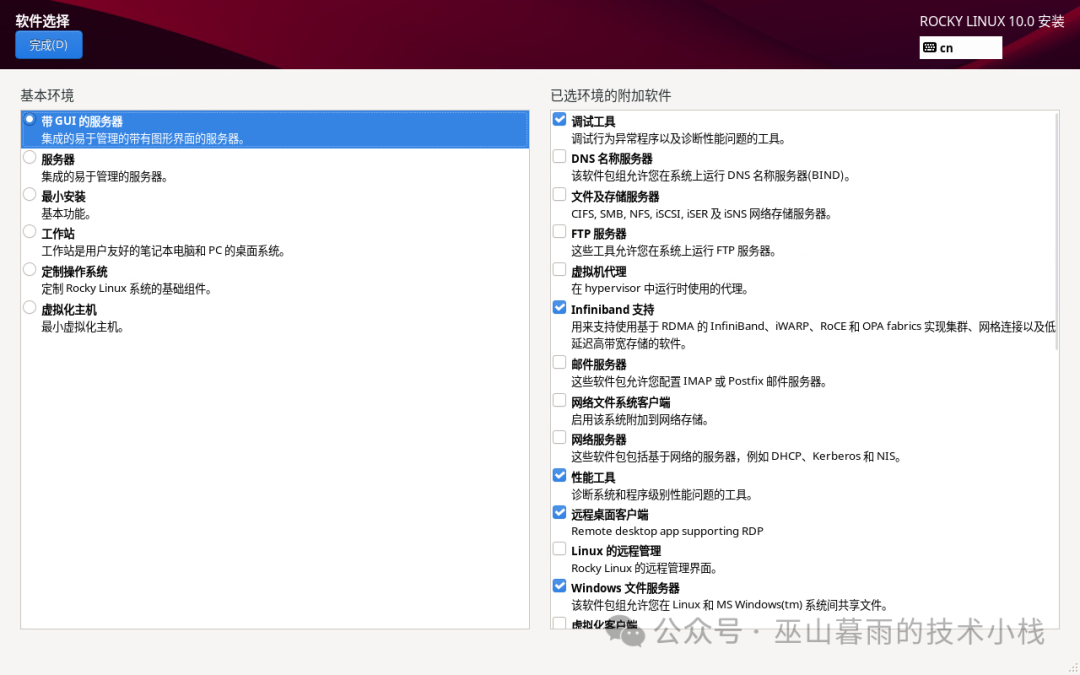Enable the 网络文件系统客户端 add-on
Viewport: 1080px width, 675px height.
559,399
